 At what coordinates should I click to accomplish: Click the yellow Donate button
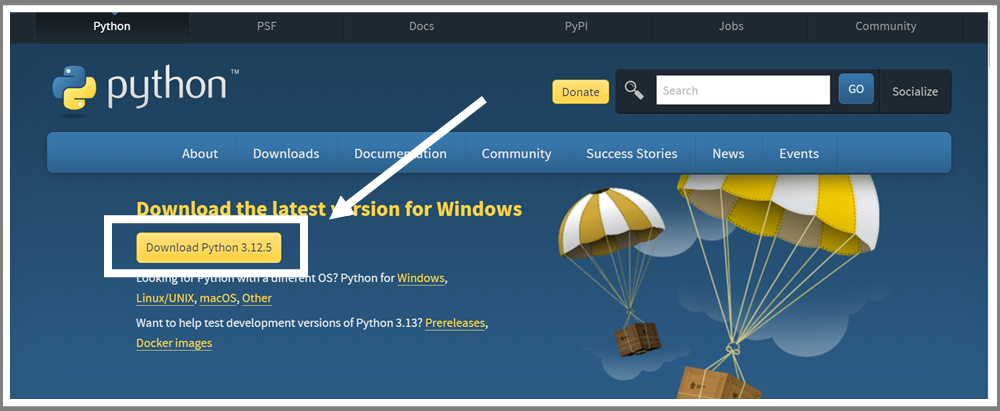580,92
